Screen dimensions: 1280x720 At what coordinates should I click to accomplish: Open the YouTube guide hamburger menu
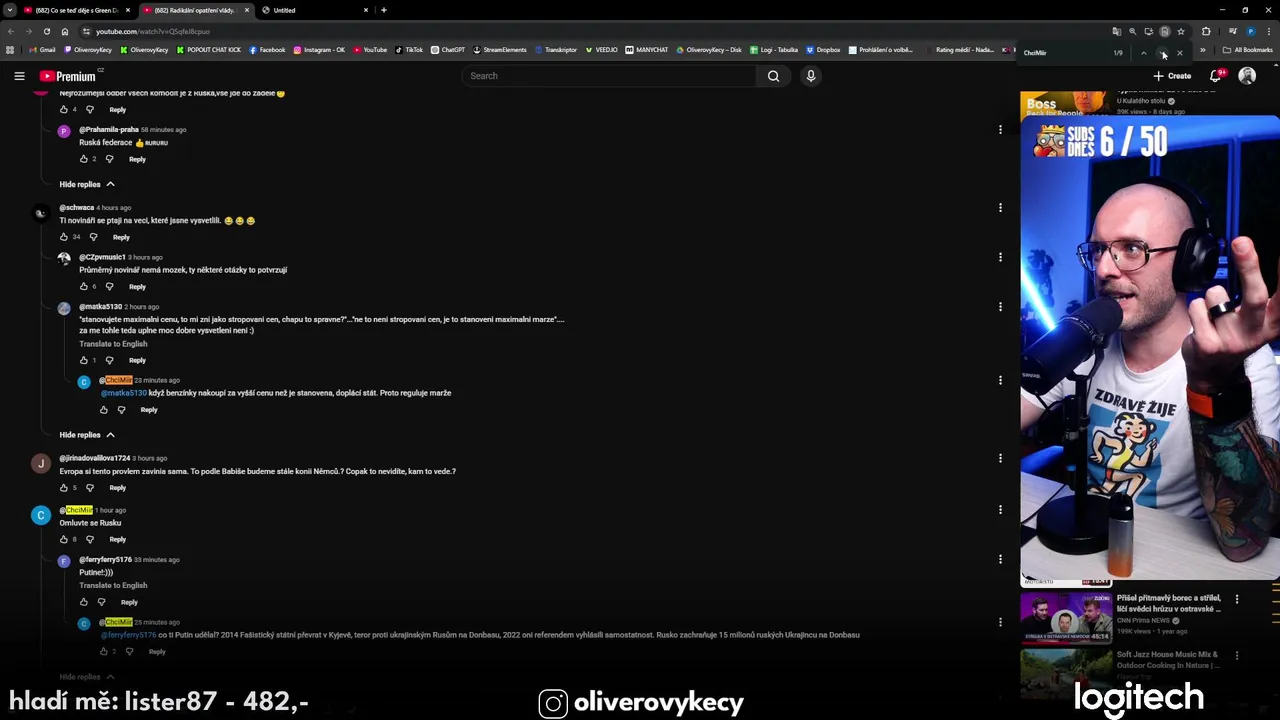(x=19, y=76)
